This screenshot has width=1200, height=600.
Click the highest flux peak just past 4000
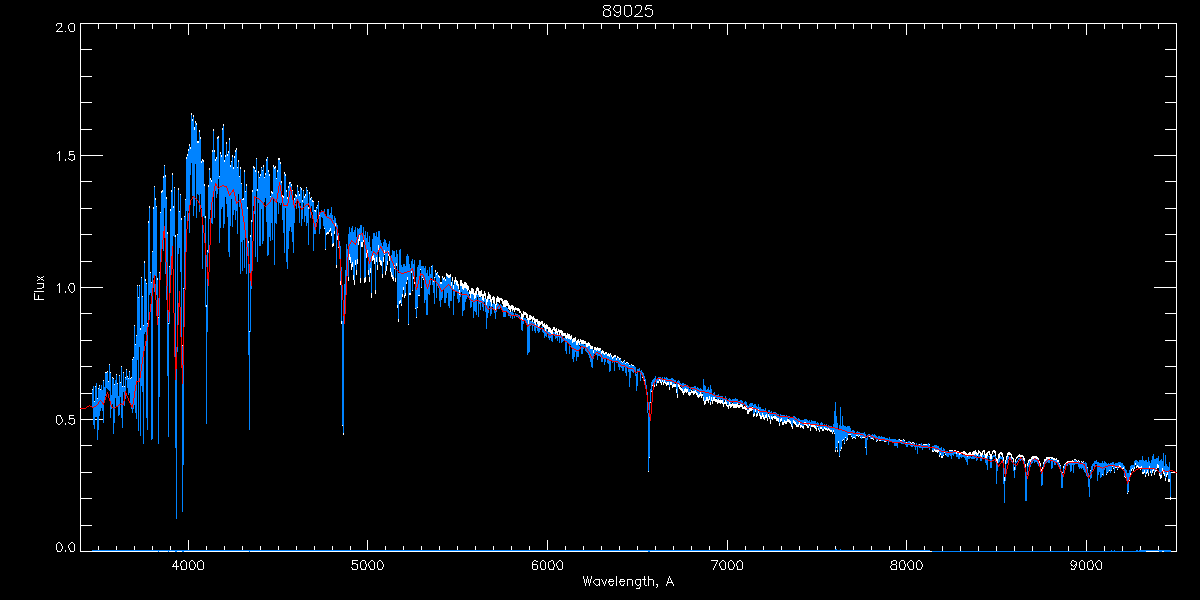click(192, 116)
